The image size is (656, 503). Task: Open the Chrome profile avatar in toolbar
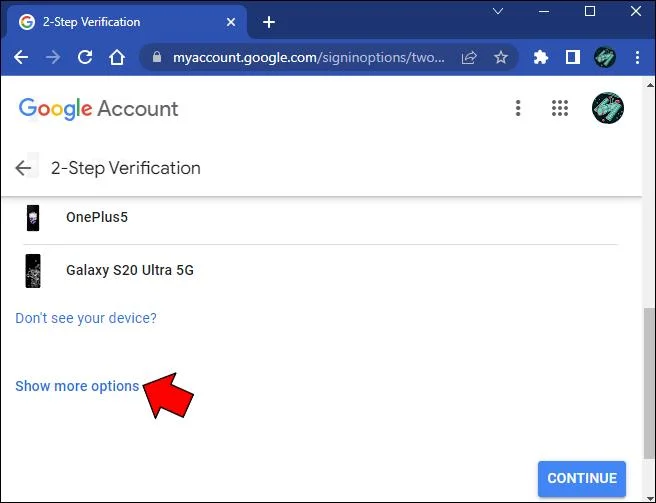[x=605, y=57]
